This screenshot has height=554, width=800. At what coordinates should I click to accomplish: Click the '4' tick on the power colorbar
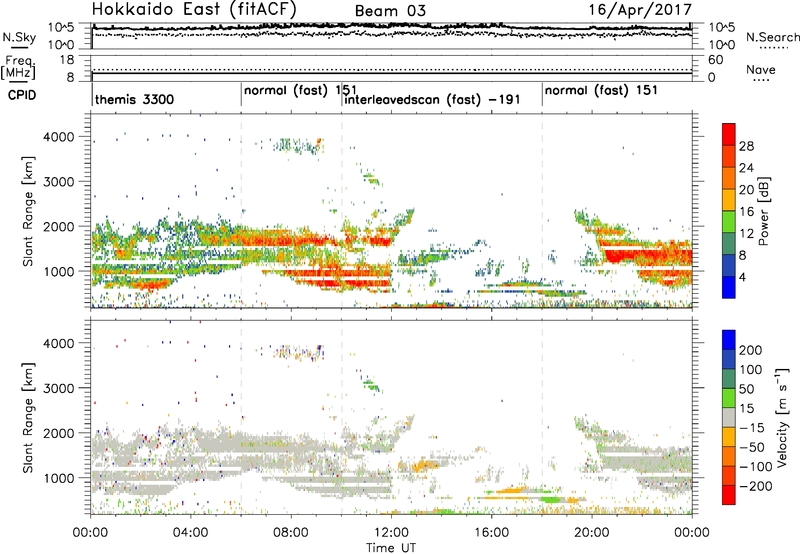pyautogui.click(x=742, y=277)
